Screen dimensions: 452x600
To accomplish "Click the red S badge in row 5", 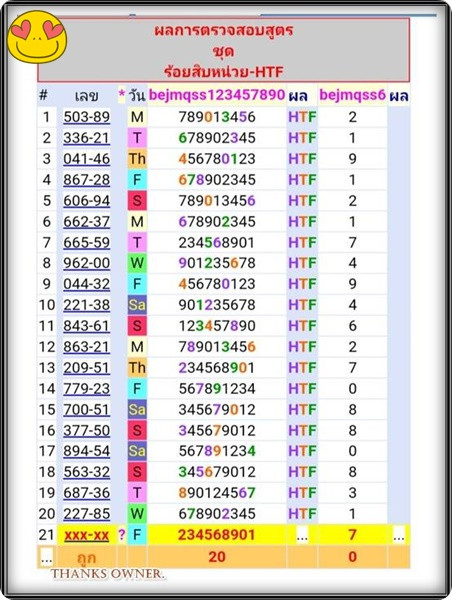I will [x=137, y=201].
